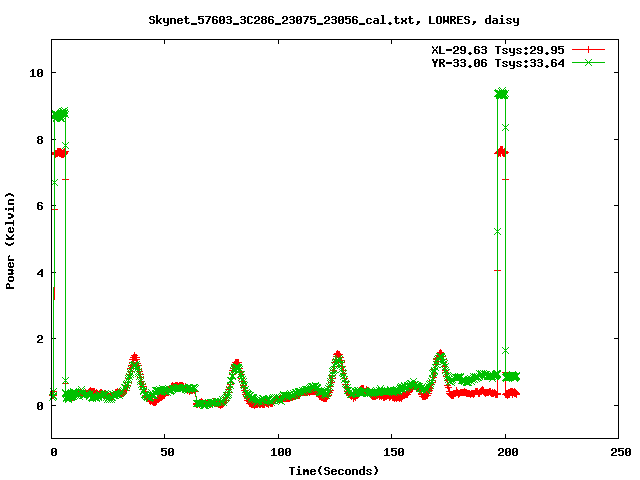
Task: Click the Power (Kelvin) y-axis label
Action: point(10,241)
